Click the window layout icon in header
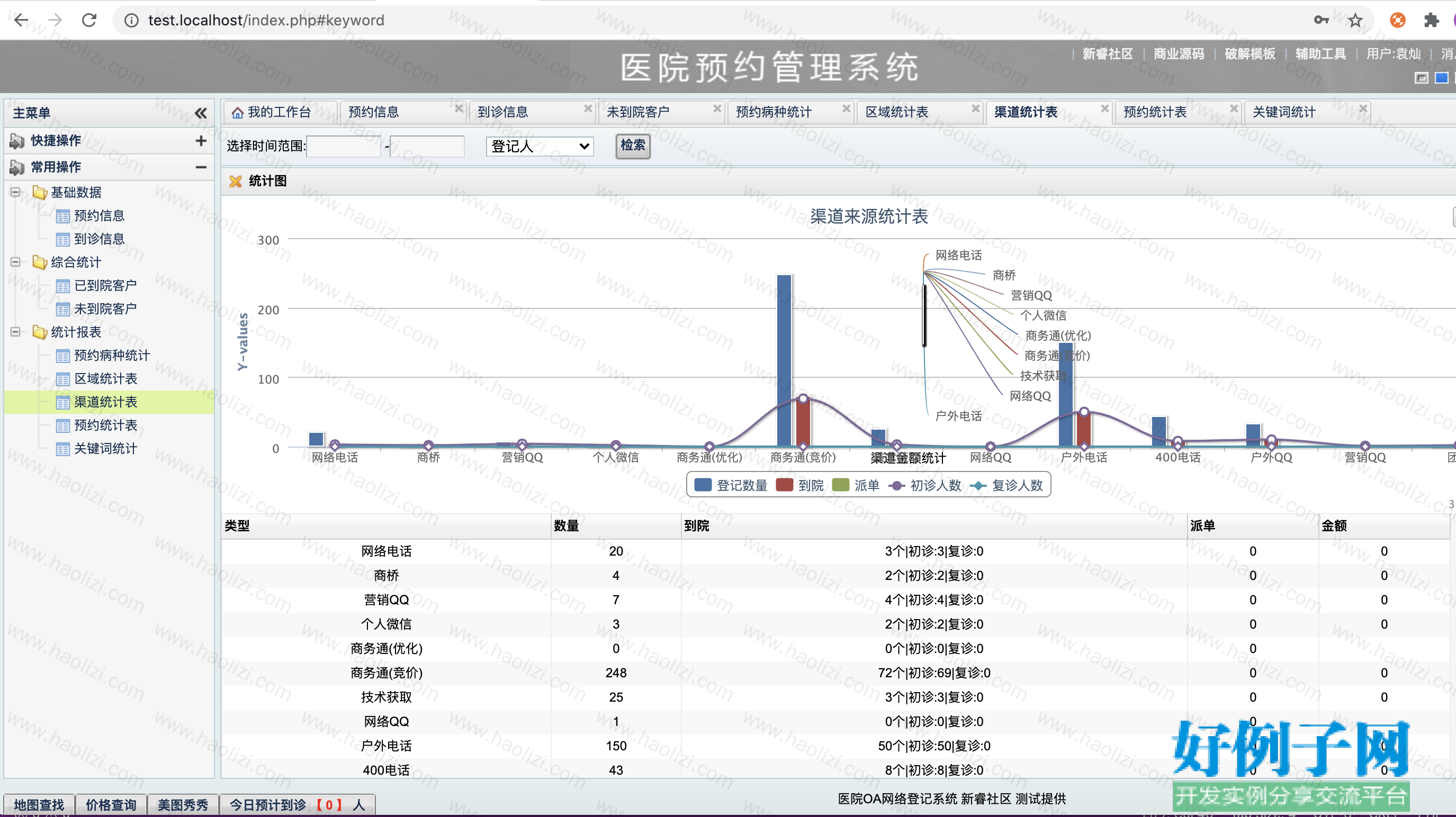The width and height of the screenshot is (1456, 817). [1422, 78]
